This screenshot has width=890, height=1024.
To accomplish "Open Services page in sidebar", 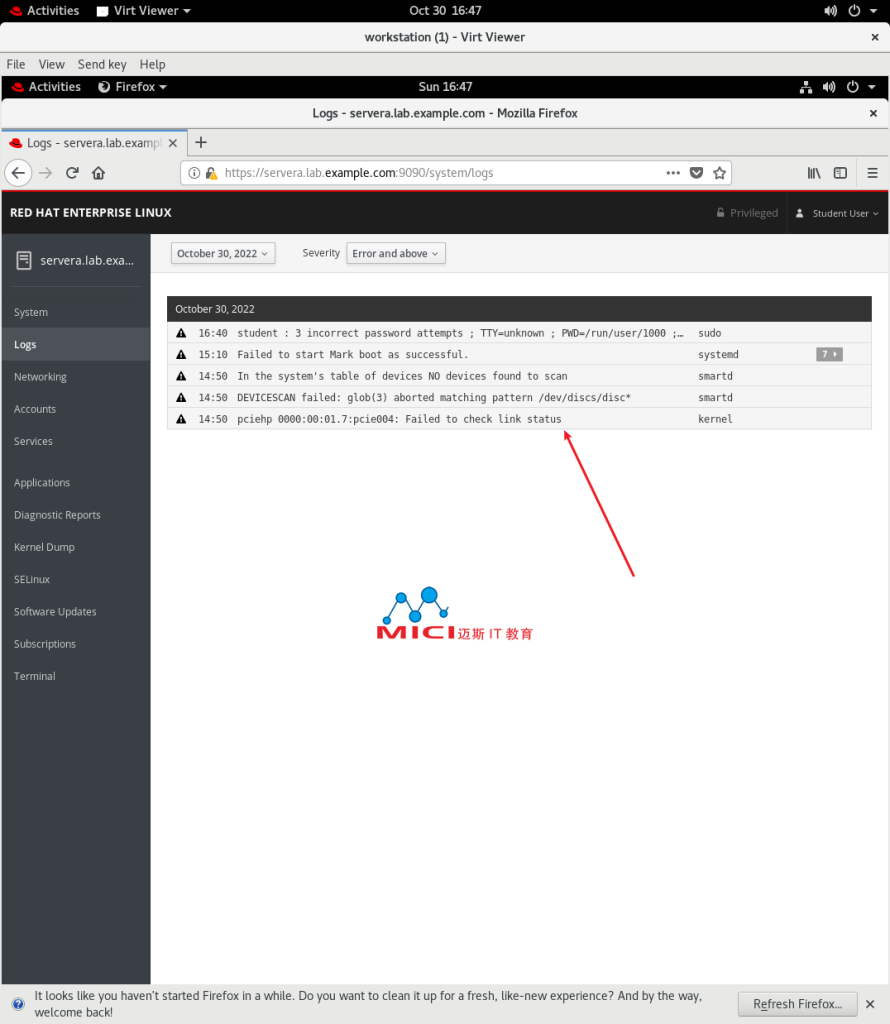I will [x=76, y=441].
